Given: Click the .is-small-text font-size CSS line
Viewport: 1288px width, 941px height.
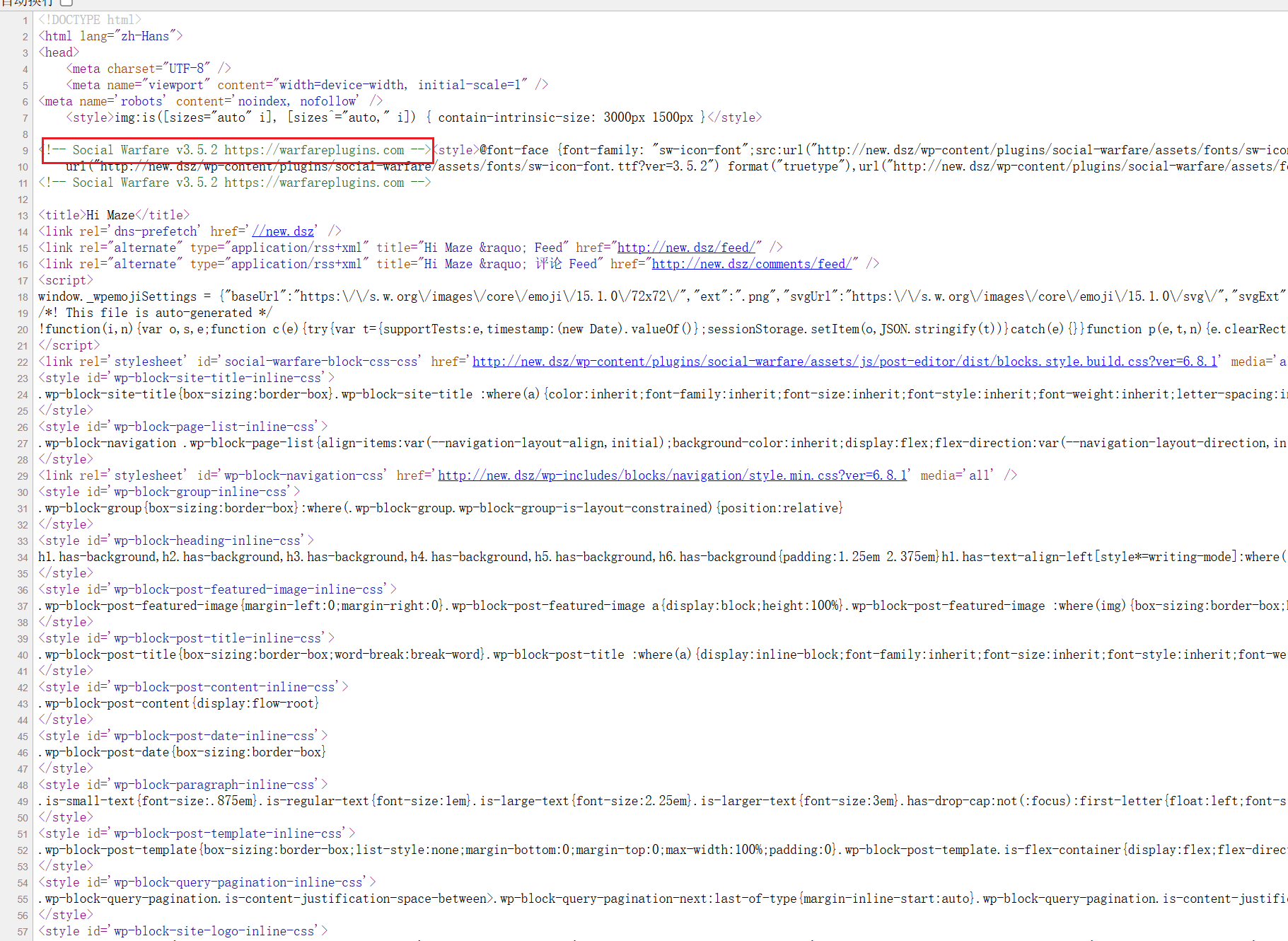Looking at the screenshot, I should [x=663, y=801].
